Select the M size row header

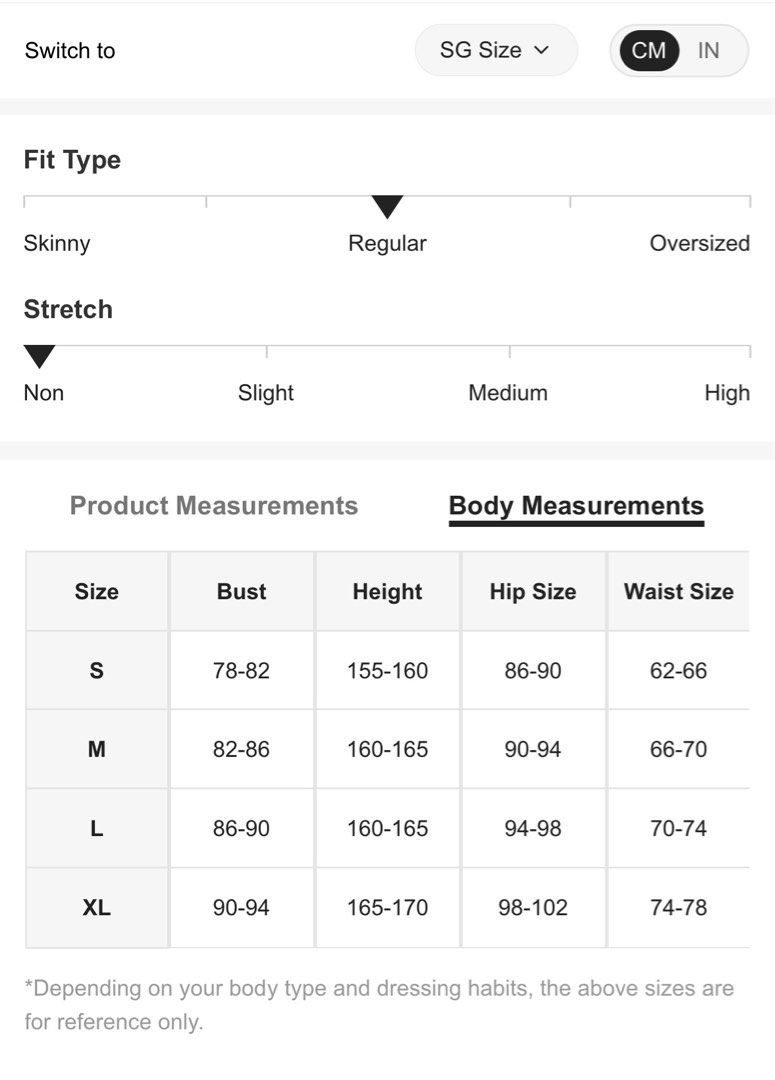point(96,749)
